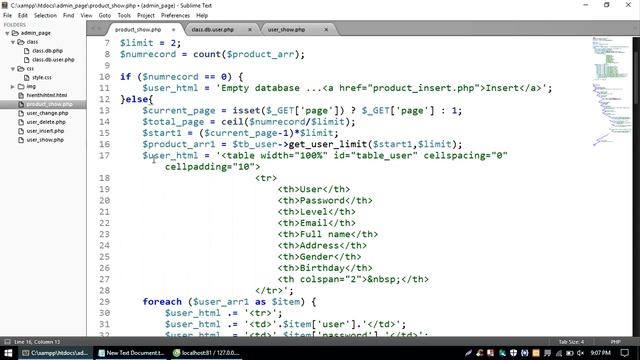The image size is (640, 360).
Task: Open the Selection menu
Action: pos(45,16)
